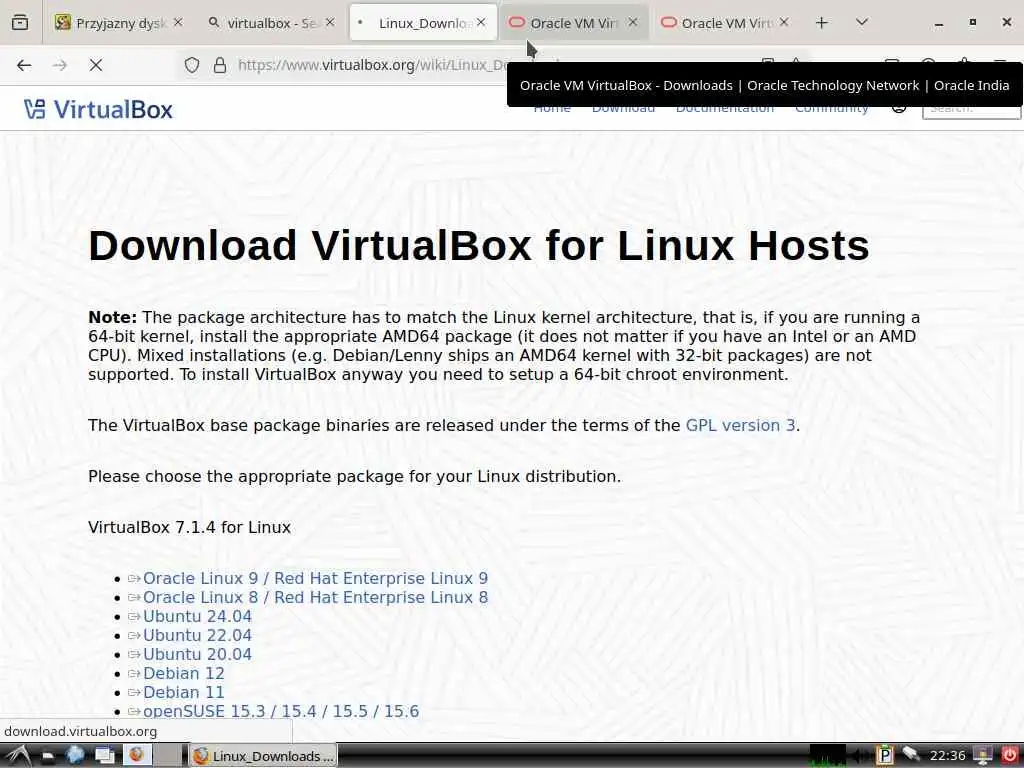
Task: Click the 22:36 clock in taskbar
Action: (x=948, y=756)
